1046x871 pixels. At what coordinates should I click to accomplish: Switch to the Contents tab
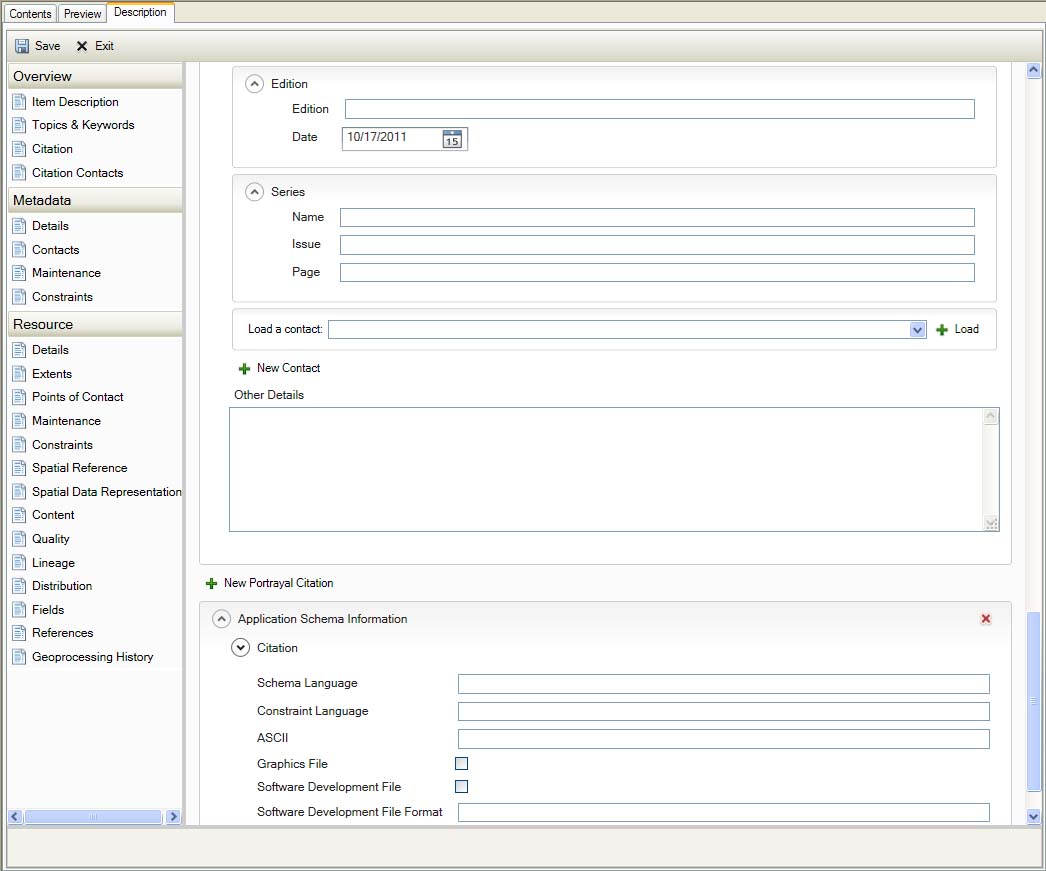click(x=30, y=14)
